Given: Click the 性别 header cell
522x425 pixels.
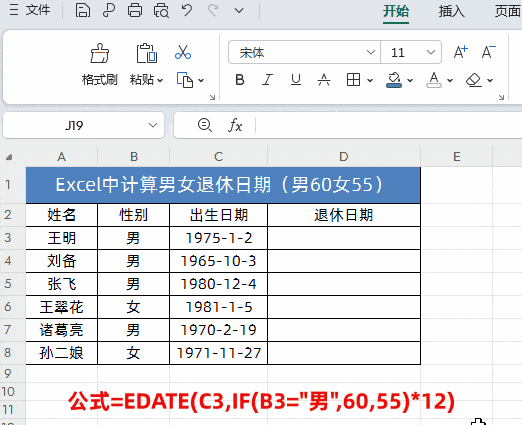Looking at the screenshot, I should 134,215.
